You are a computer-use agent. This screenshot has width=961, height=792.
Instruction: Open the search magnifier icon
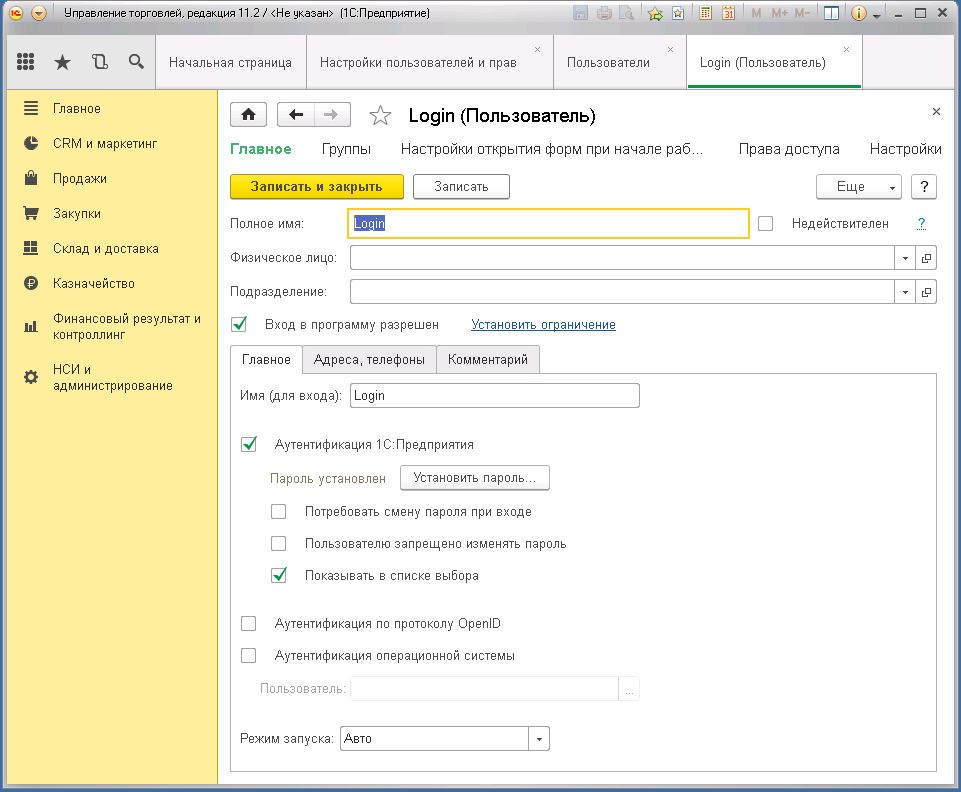point(136,61)
